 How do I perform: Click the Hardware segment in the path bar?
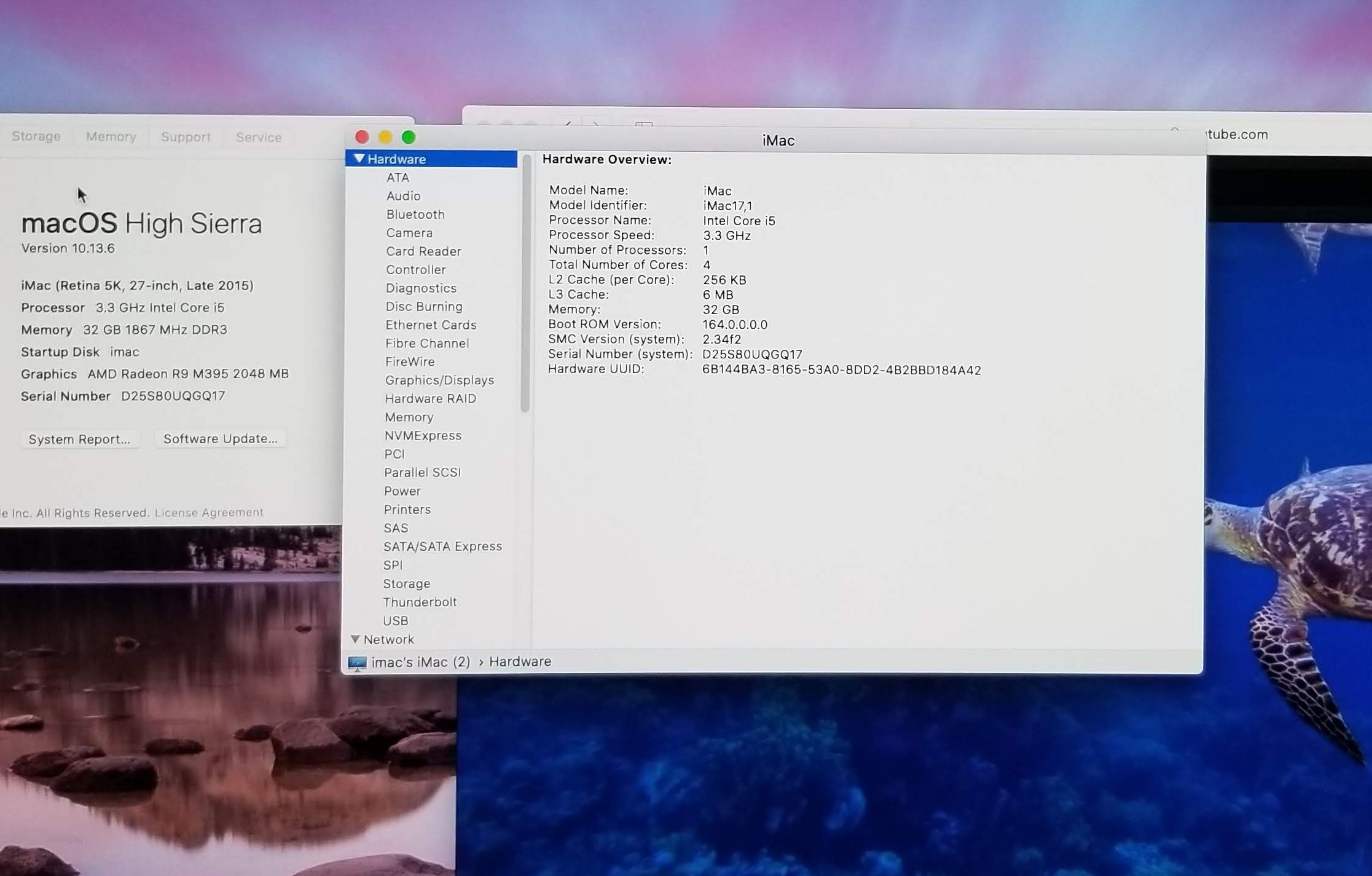point(520,661)
